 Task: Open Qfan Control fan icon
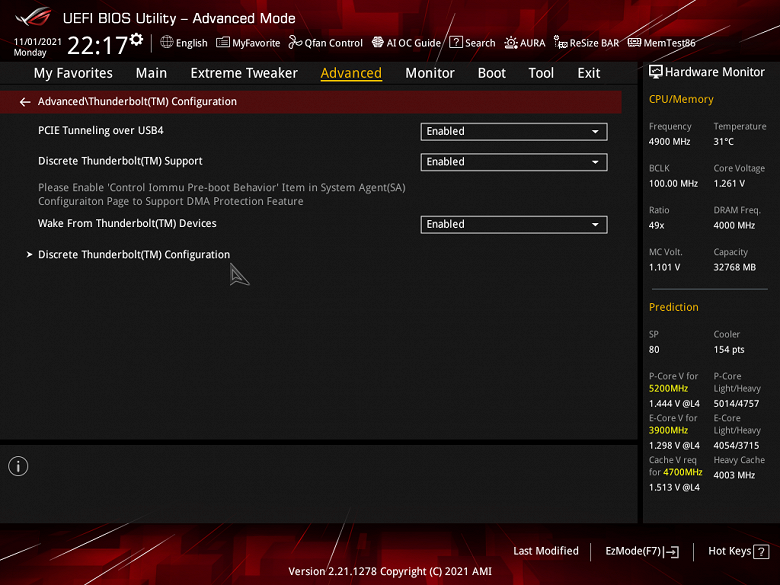[x=295, y=42]
